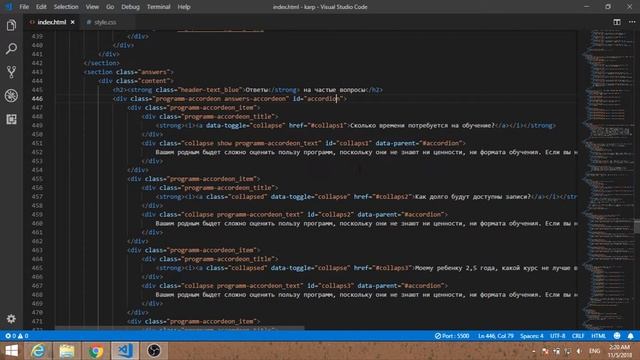Click class="answers" on line 443

(x=142, y=72)
